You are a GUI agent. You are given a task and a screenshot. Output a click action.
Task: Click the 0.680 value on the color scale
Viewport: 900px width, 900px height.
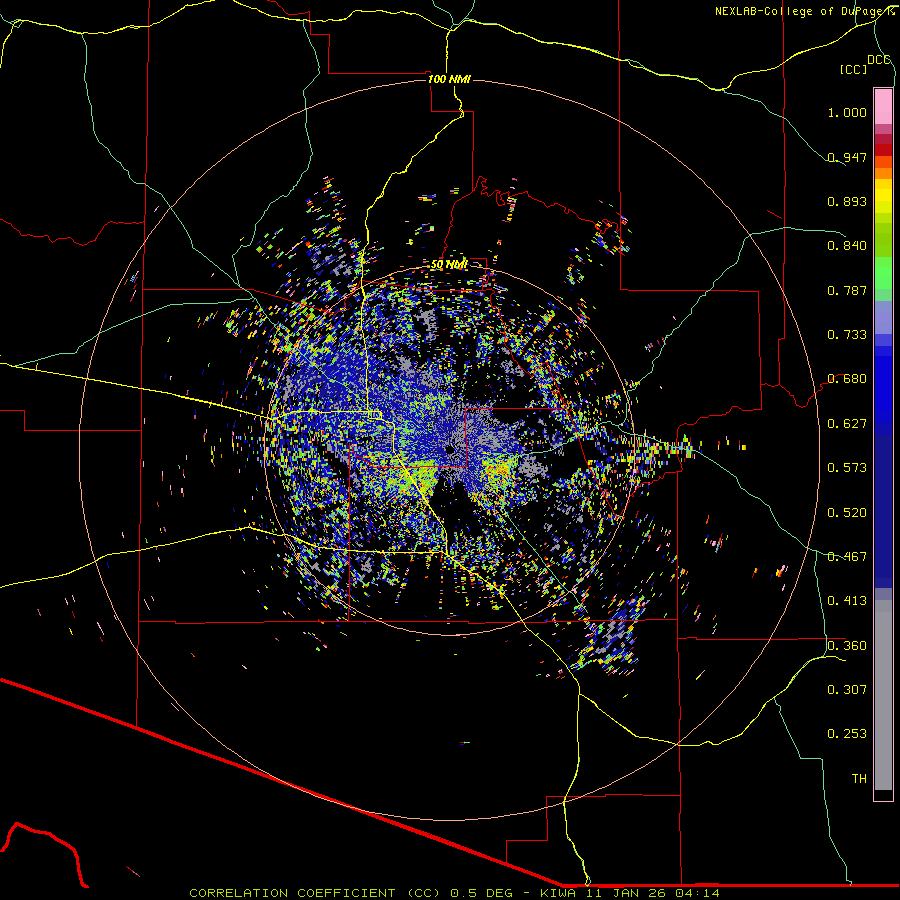847,379
